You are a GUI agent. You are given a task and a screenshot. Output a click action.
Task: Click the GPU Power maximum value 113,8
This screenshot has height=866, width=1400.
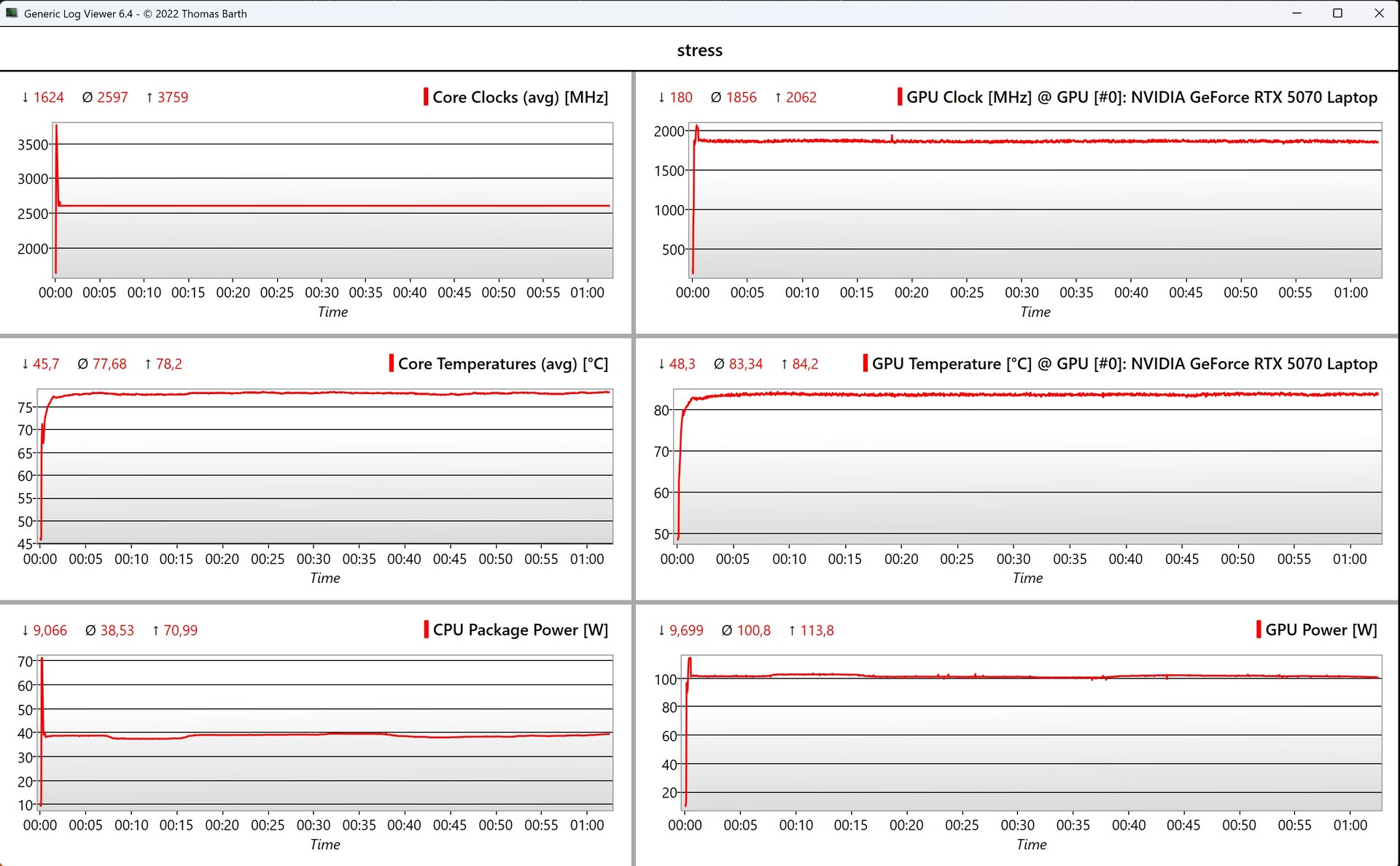tap(817, 630)
